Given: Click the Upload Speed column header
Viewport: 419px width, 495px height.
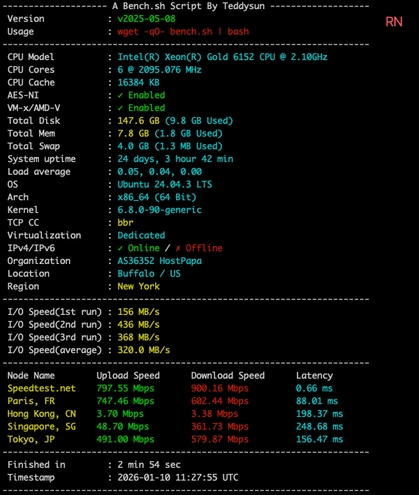Looking at the screenshot, I should tap(128, 376).
